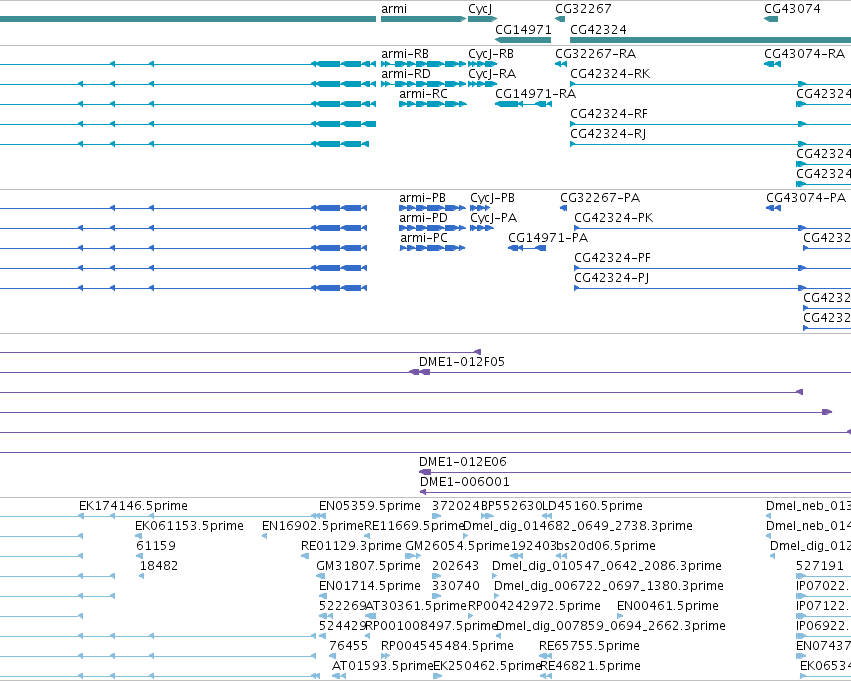Click the CG43074-PA protein label
Screen dimensions: 851x681
(806, 198)
